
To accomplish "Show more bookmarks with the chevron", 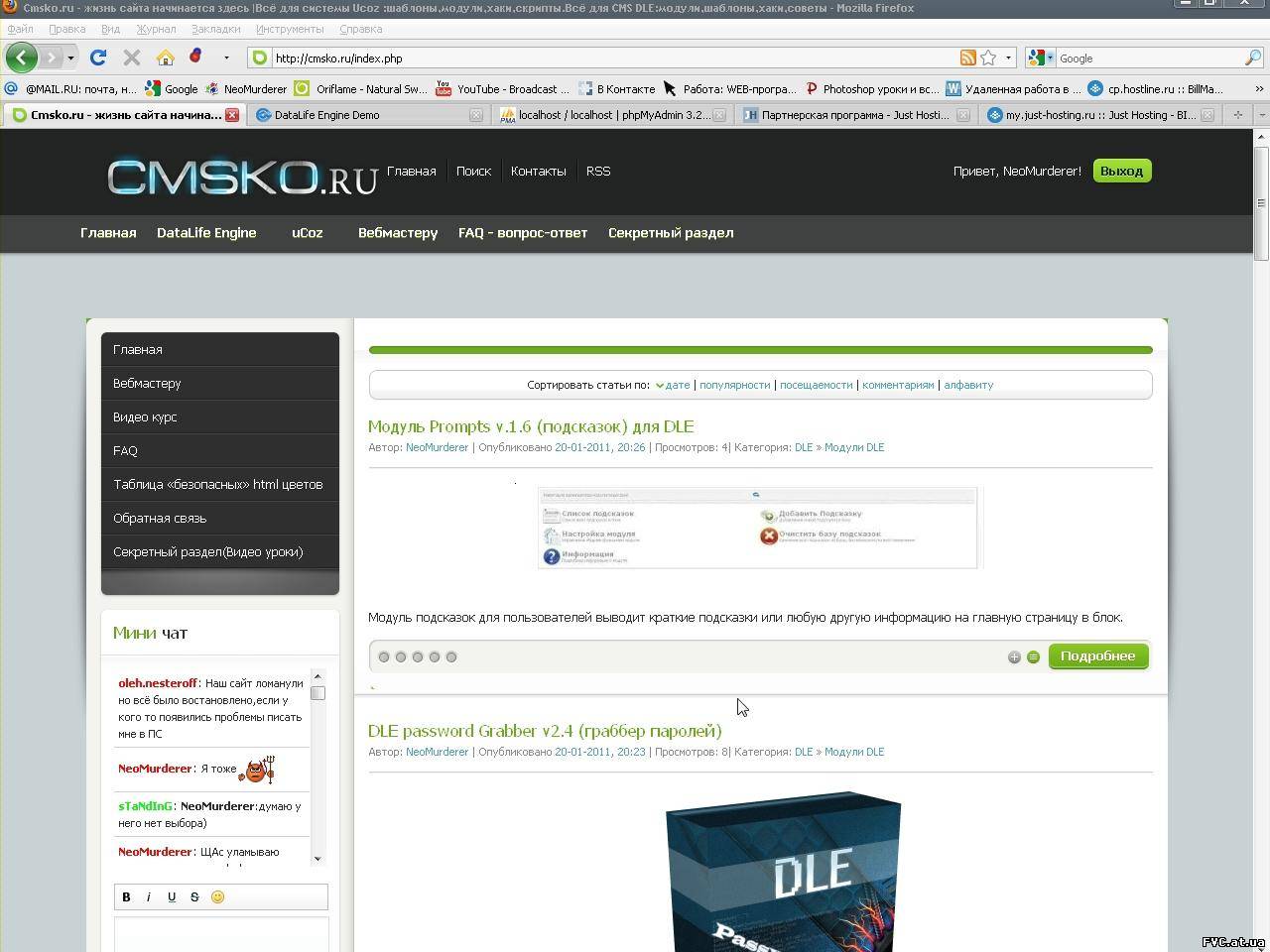I will pos(1259,88).
